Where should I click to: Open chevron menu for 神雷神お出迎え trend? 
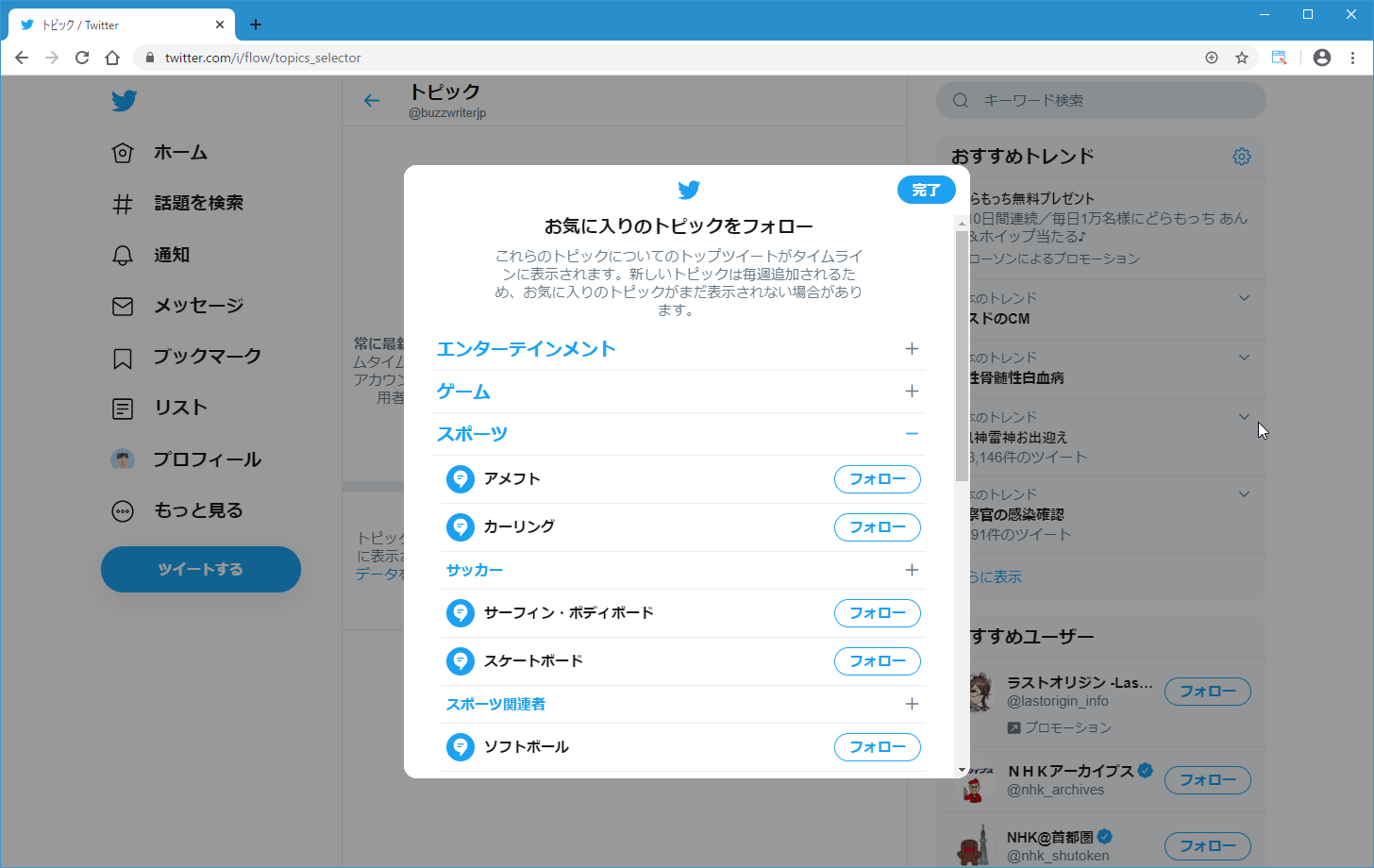(1244, 417)
